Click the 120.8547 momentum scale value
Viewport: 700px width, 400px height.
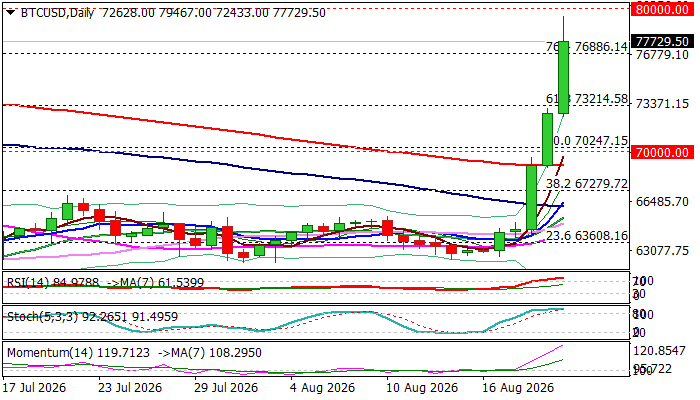(659, 350)
